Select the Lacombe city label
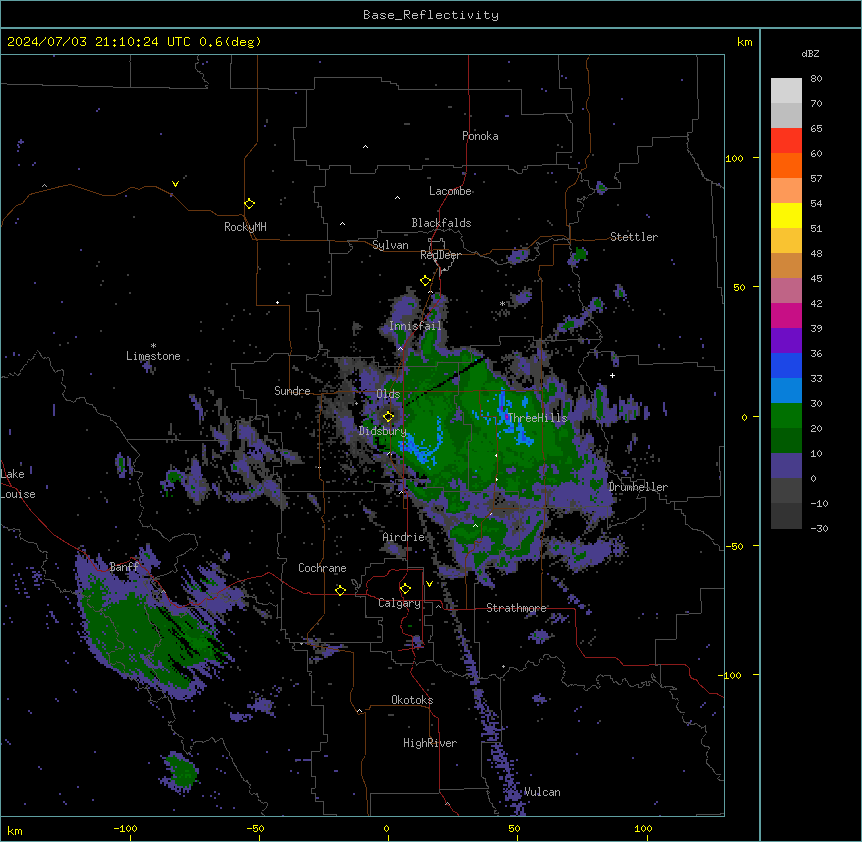 [x=450, y=191]
